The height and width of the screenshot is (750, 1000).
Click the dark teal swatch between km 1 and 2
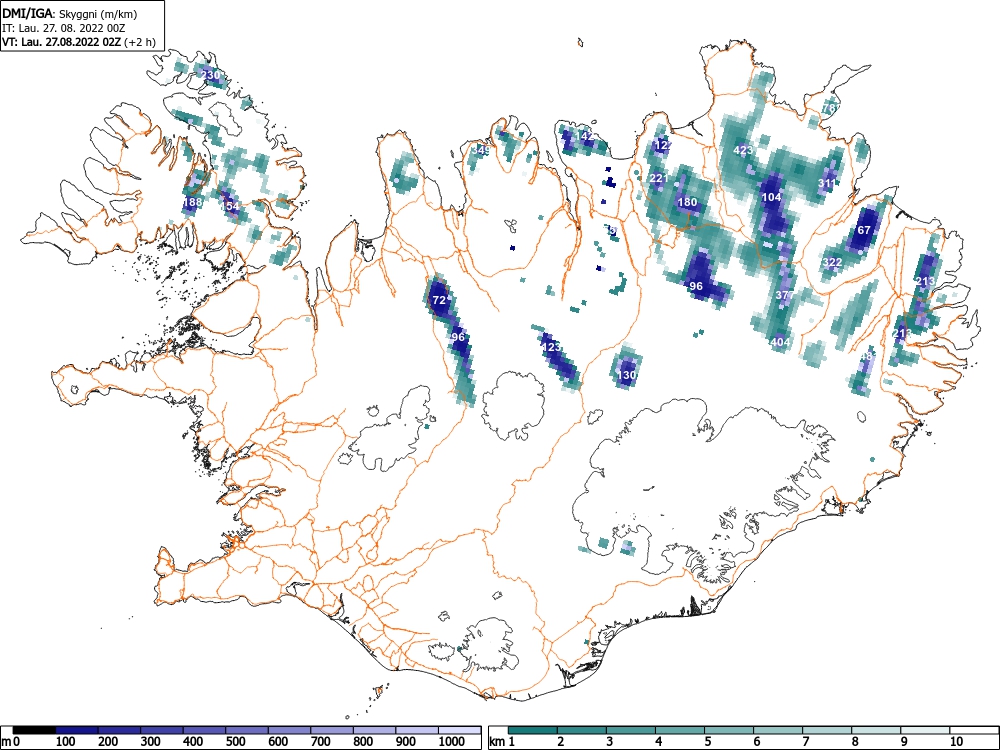coord(533,730)
